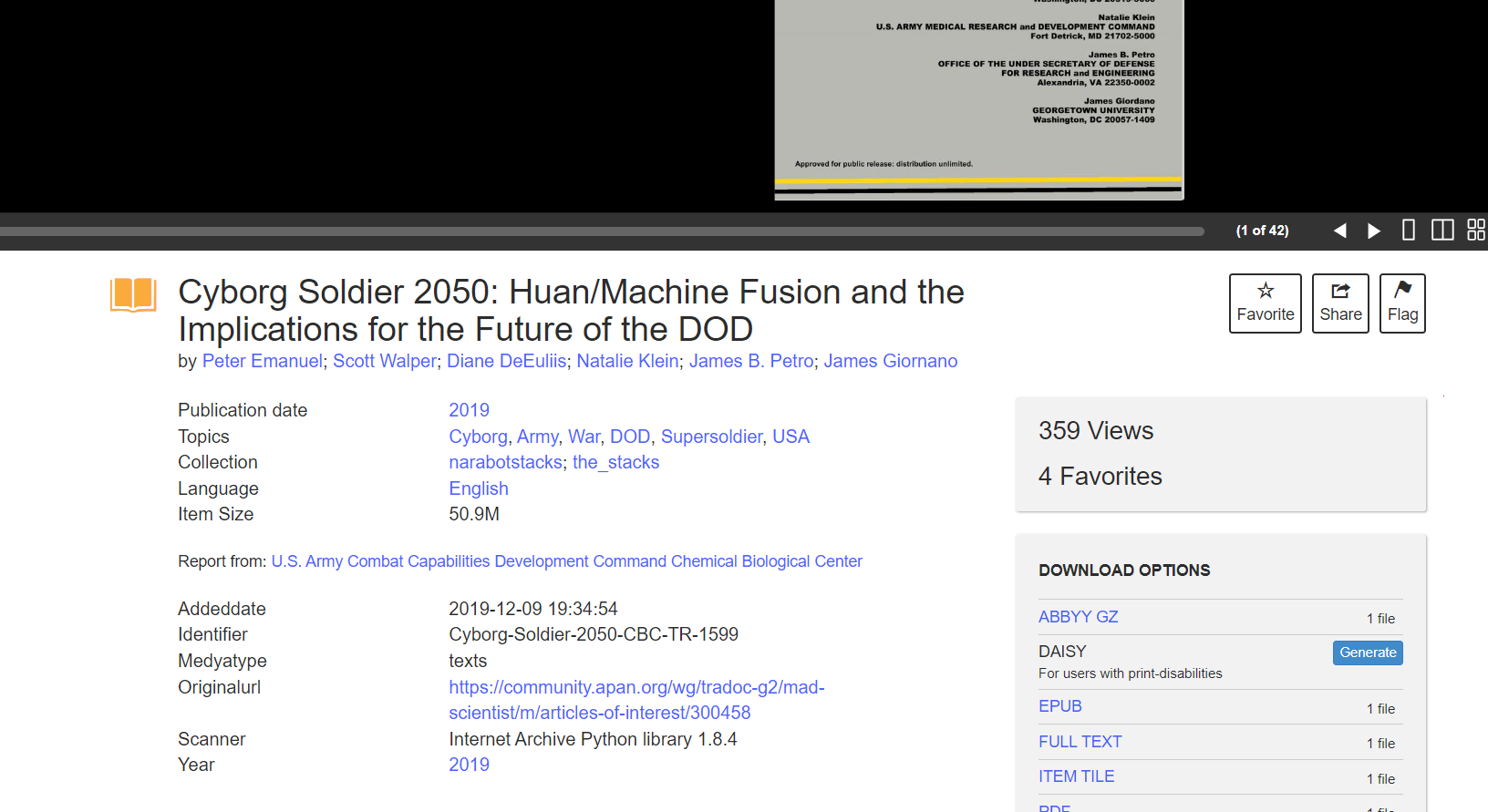Click the page scrubber bar
This screenshot has height=812, width=1488.
point(602,231)
